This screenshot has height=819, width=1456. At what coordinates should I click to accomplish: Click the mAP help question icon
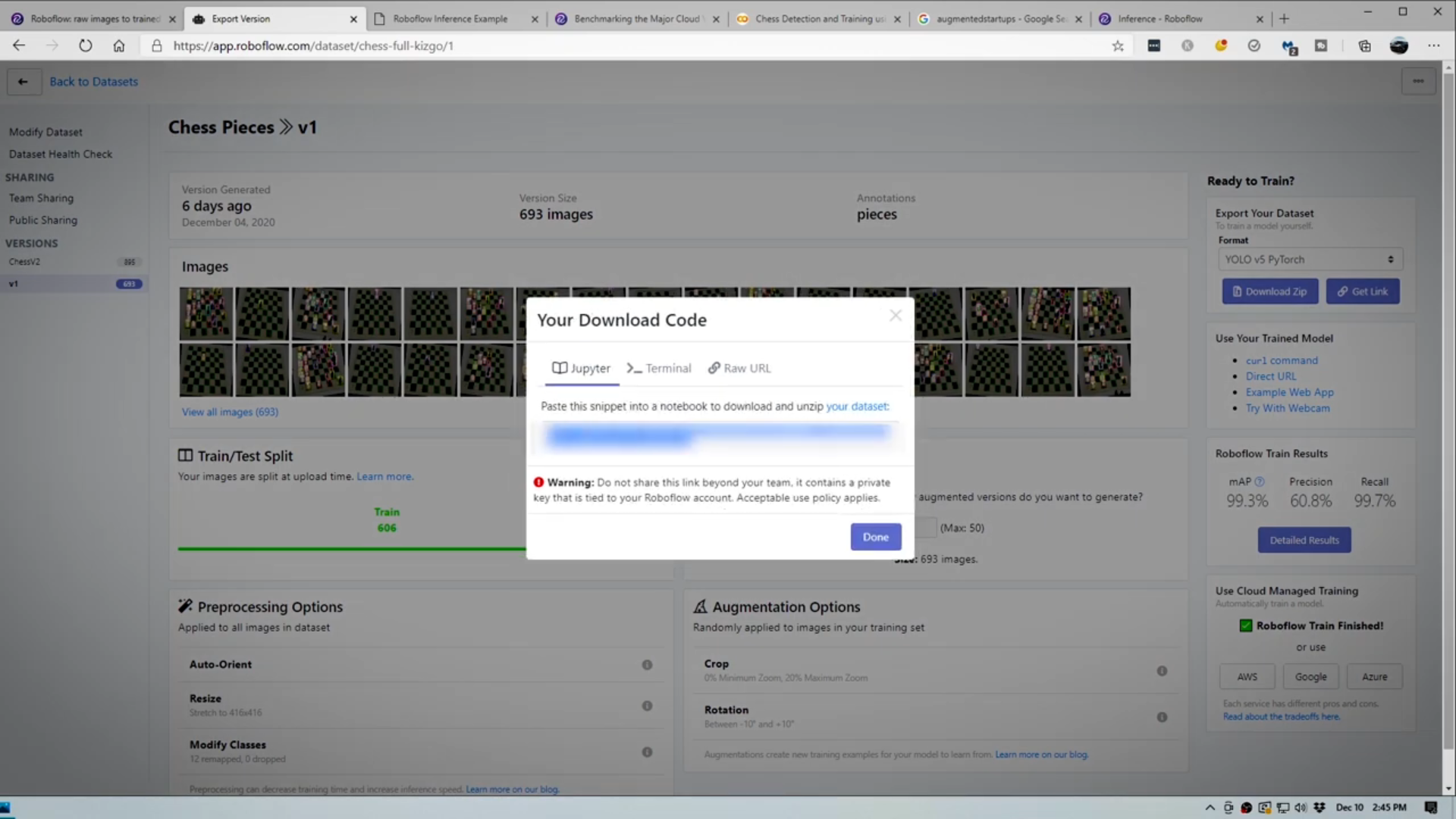tap(1260, 482)
